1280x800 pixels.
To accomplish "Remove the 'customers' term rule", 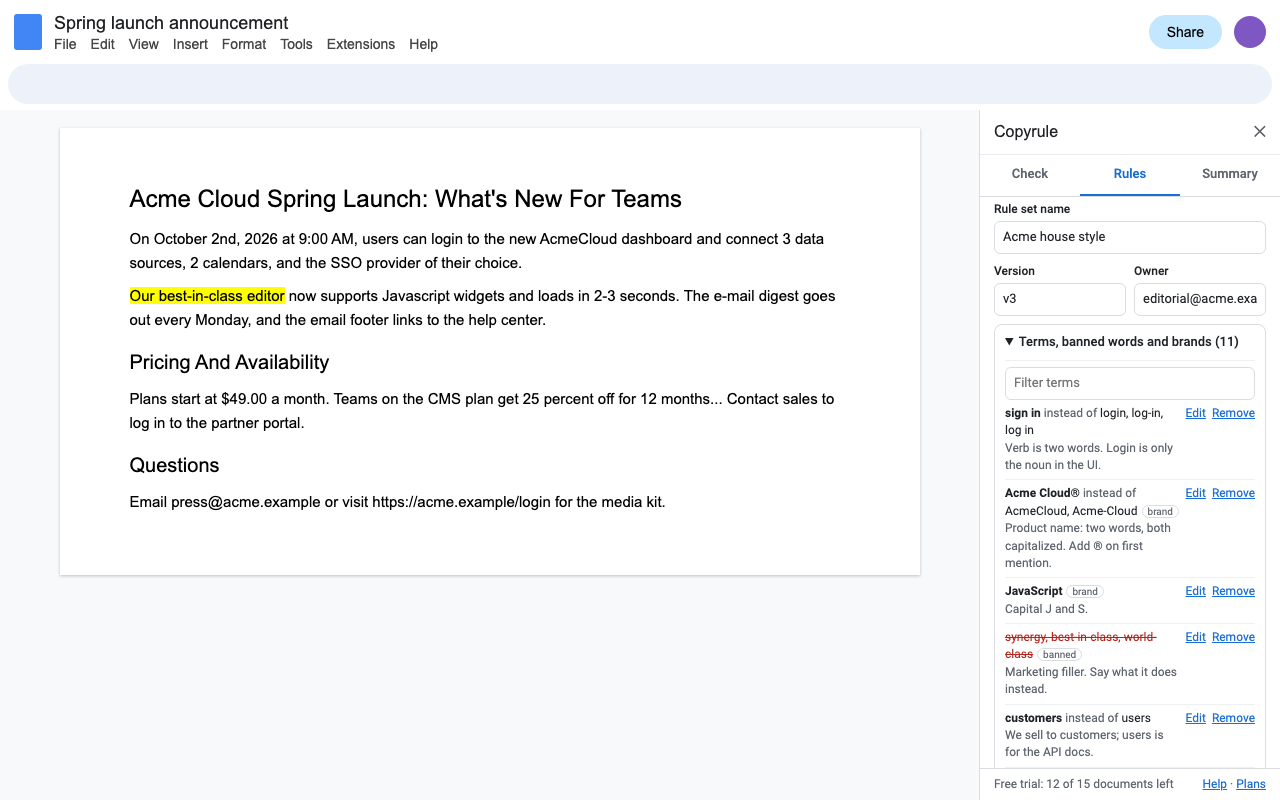I will tap(1233, 718).
